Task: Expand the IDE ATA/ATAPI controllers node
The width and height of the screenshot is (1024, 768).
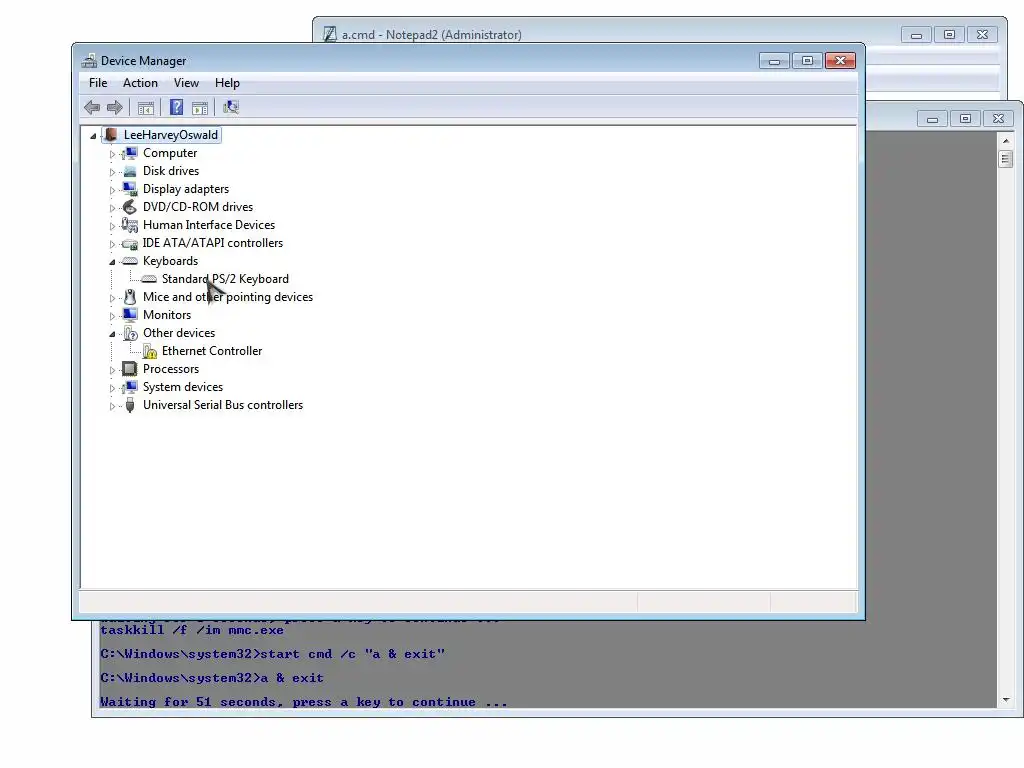Action: (112, 244)
